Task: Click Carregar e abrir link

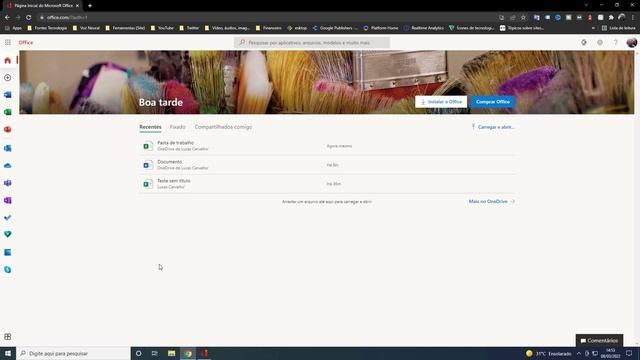Action: [493, 127]
